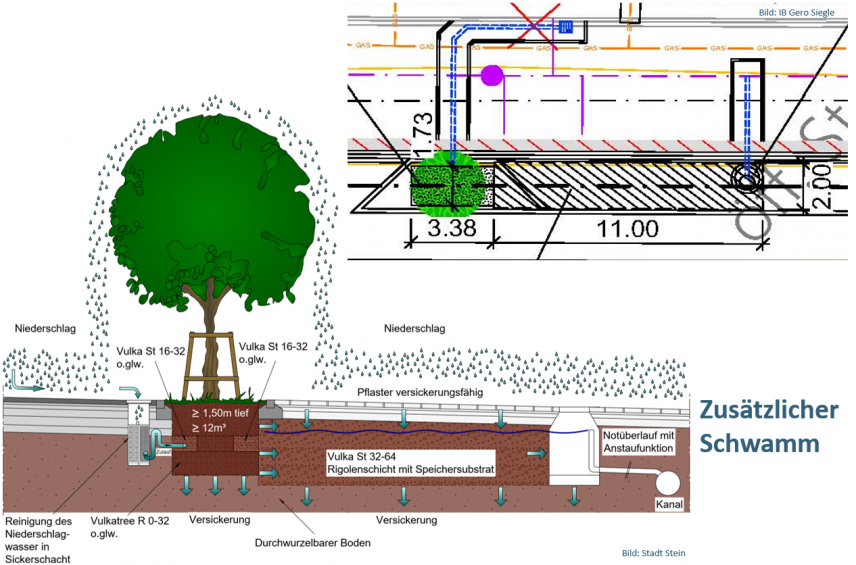The image size is (856, 565).
Task: Select the 'Pflaster versickerungsfähig' label
Action: click(x=416, y=393)
